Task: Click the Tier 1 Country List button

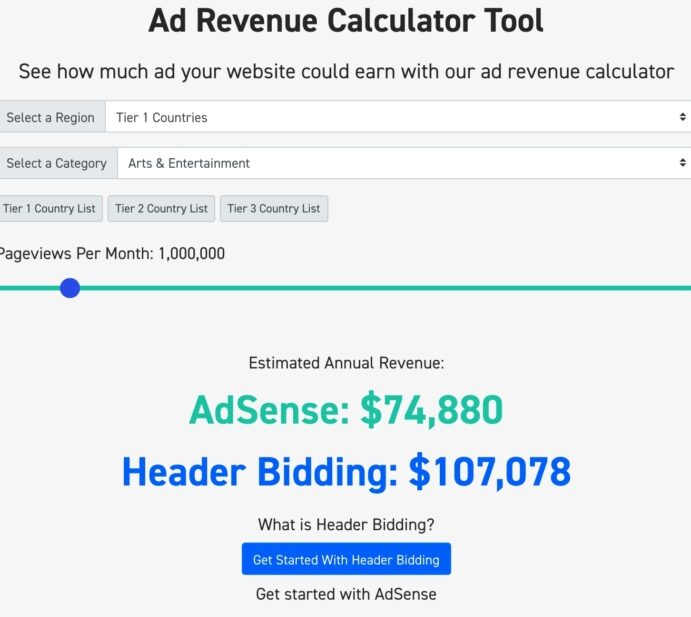Action: 49,209
